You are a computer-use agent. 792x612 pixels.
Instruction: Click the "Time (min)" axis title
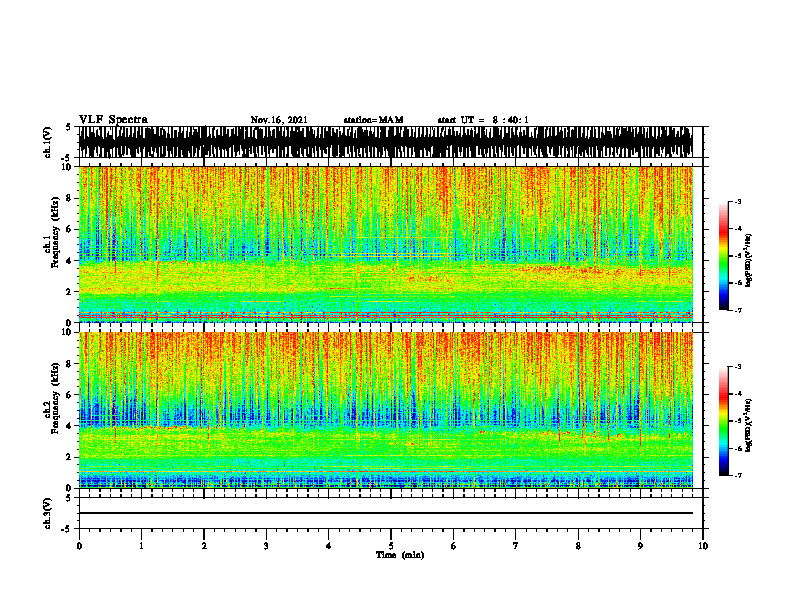coord(400,555)
